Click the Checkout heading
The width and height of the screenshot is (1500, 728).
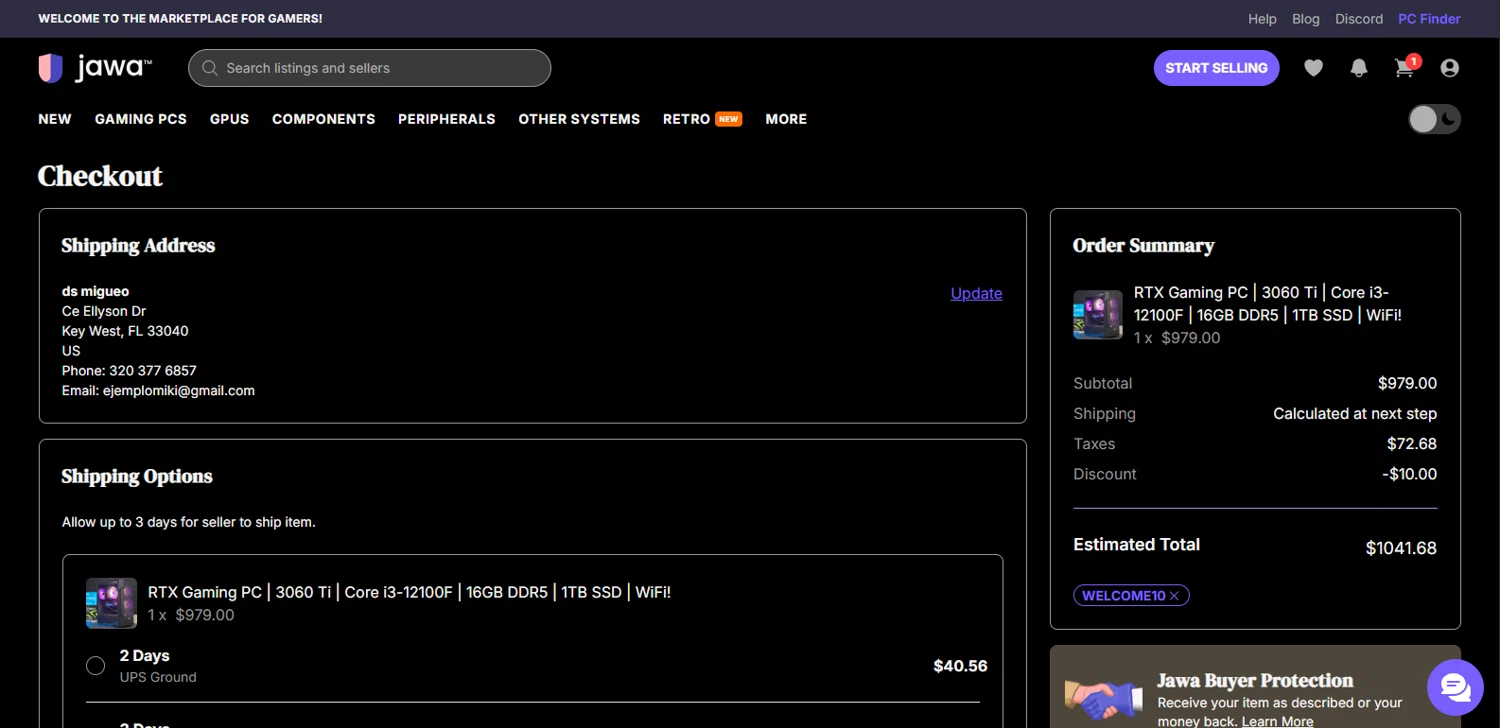tap(100, 176)
